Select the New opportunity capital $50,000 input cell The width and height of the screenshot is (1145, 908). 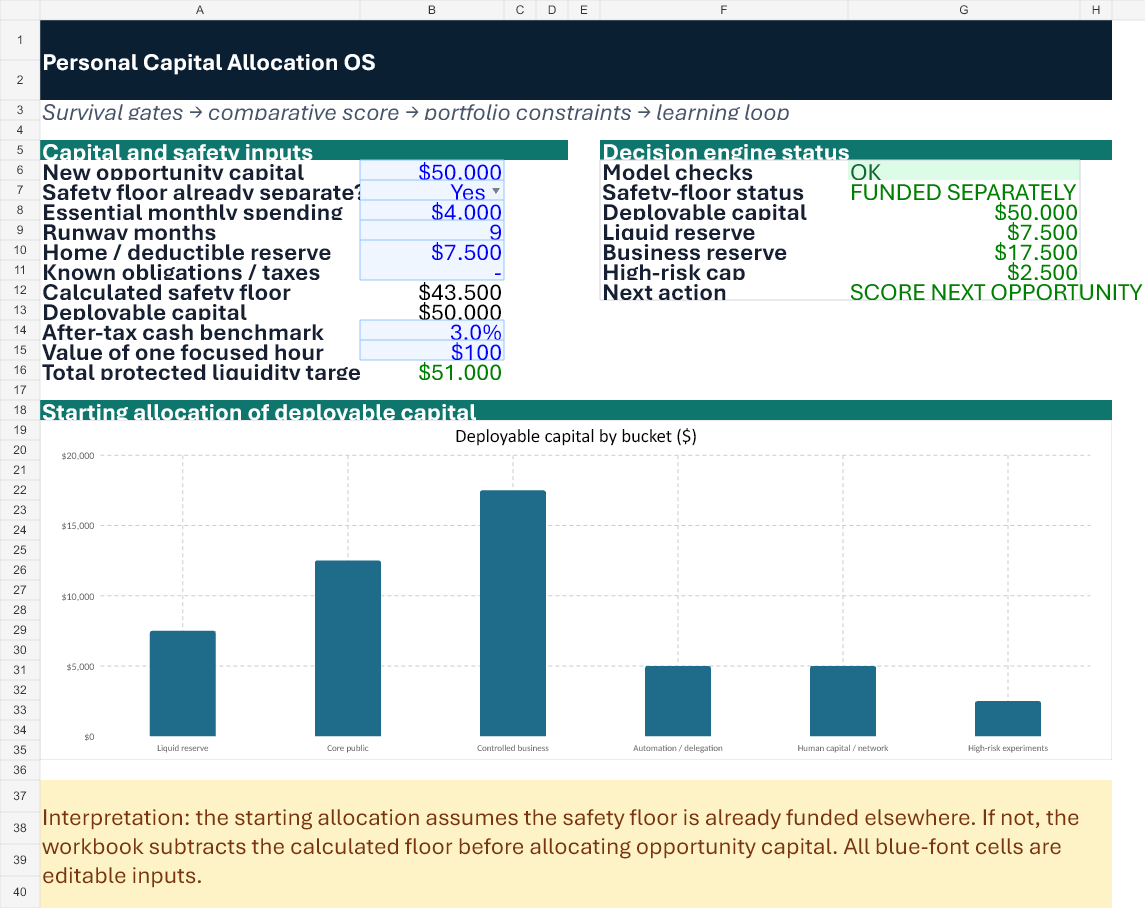(432, 171)
